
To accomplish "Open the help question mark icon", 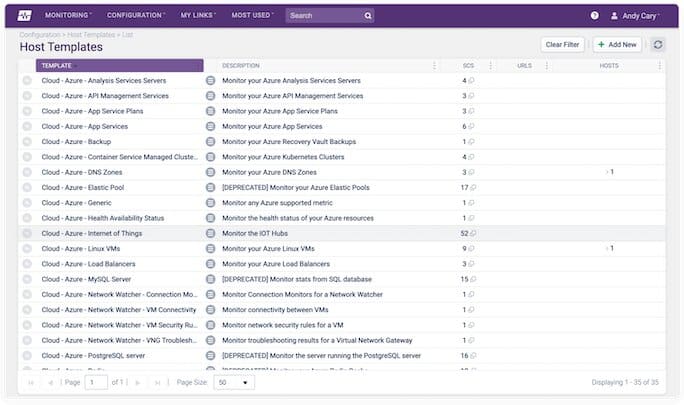I will 594,15.
